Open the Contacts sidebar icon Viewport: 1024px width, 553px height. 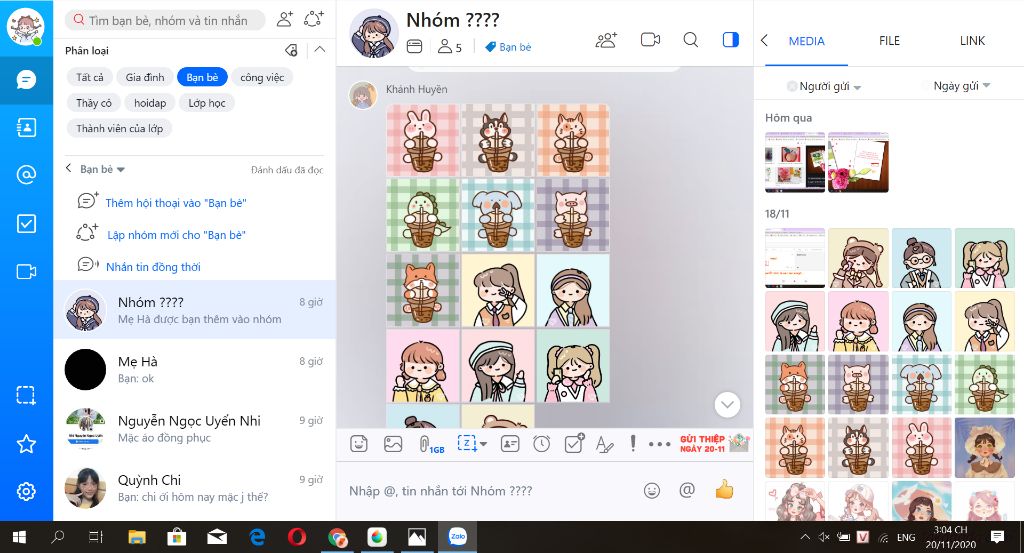pyautogui.click(x=26, y=127)
